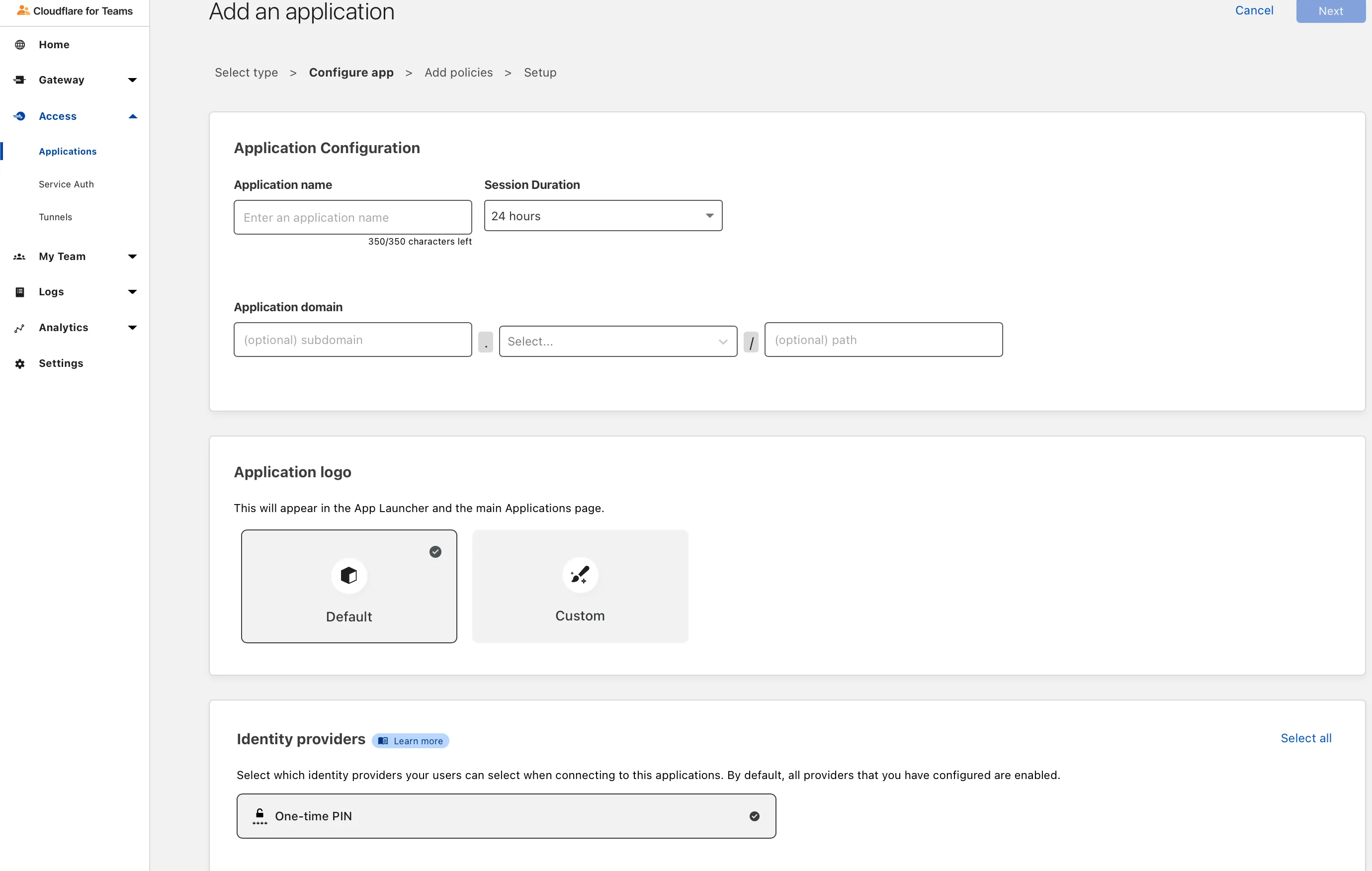Viewport: 1372px width, 871px height.
Task: Click Select all identity providers link
Action: [x=1306, y=738]
